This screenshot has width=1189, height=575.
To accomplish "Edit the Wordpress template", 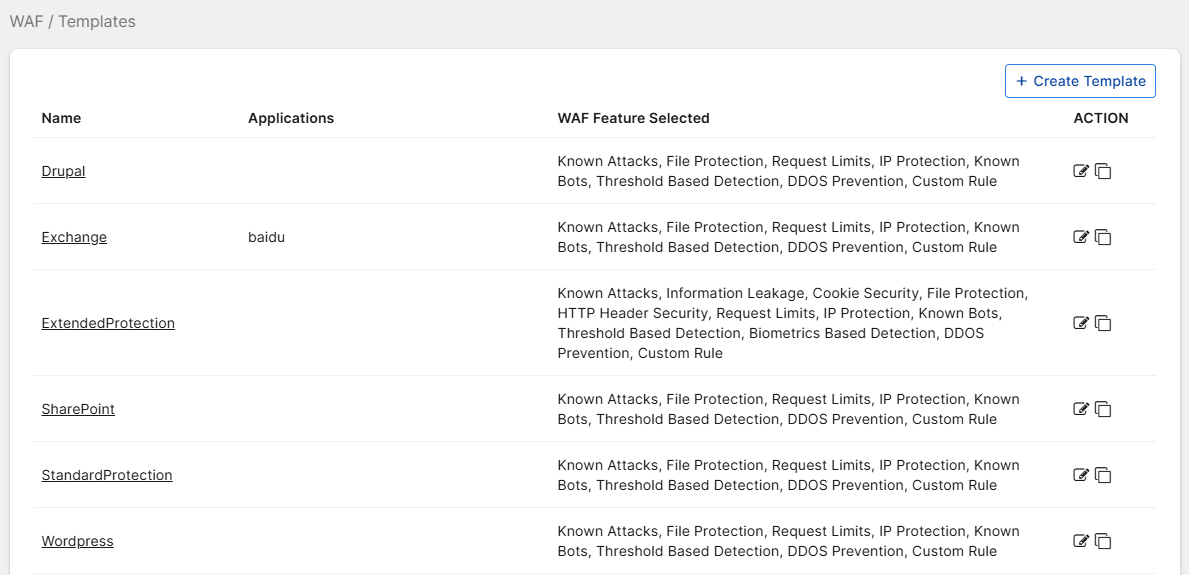I will coord(1080,541).
